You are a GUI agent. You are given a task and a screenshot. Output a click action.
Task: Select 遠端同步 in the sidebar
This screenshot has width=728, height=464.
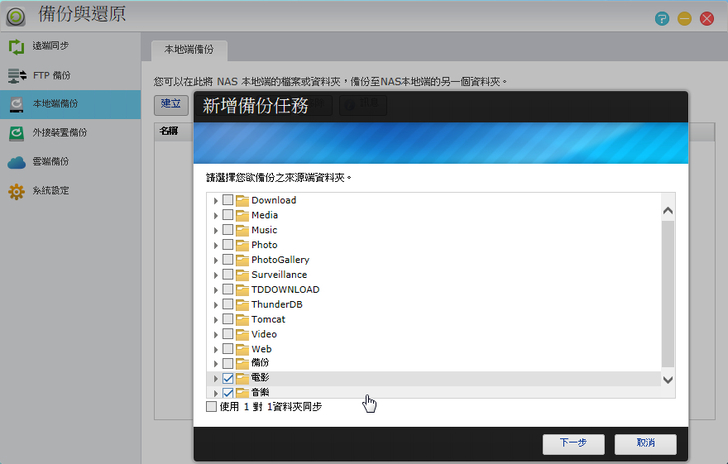coord(70,46)
